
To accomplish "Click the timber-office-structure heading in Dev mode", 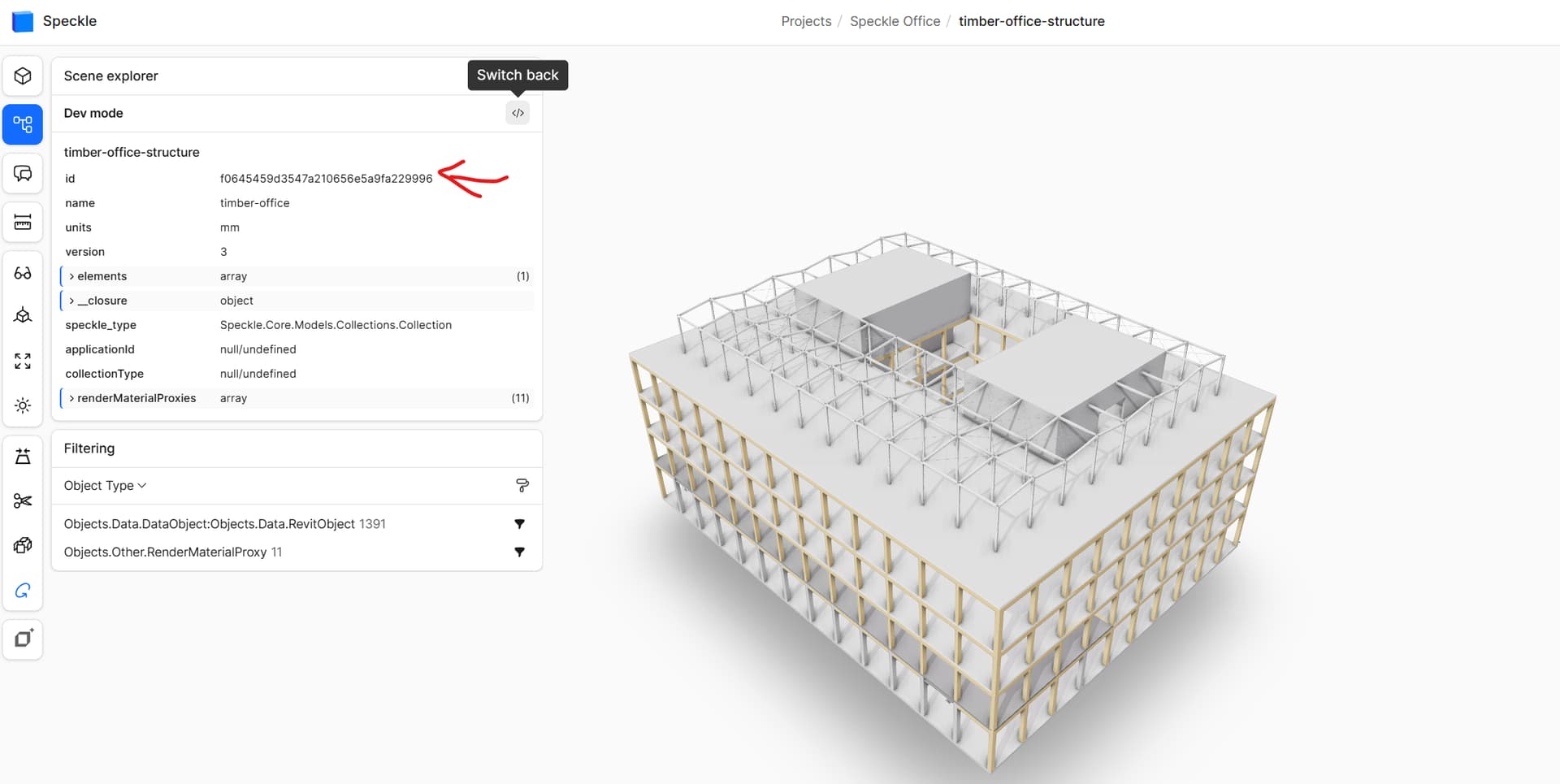I will [x=132, y=152].
